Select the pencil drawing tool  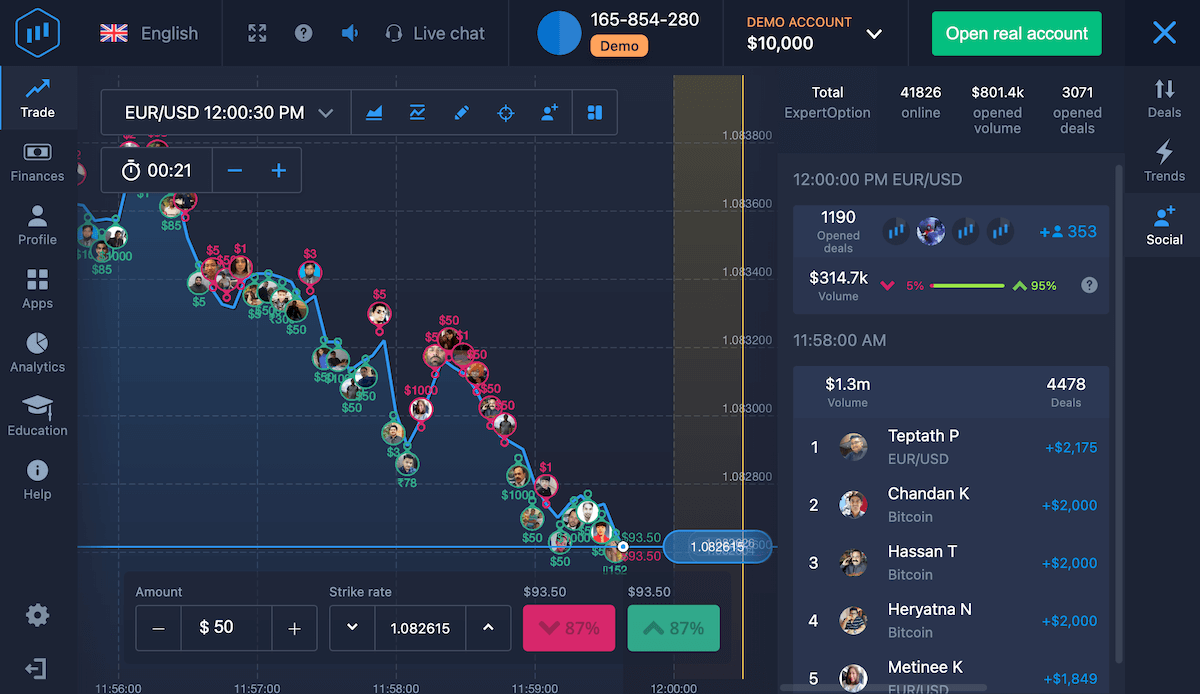461,113
